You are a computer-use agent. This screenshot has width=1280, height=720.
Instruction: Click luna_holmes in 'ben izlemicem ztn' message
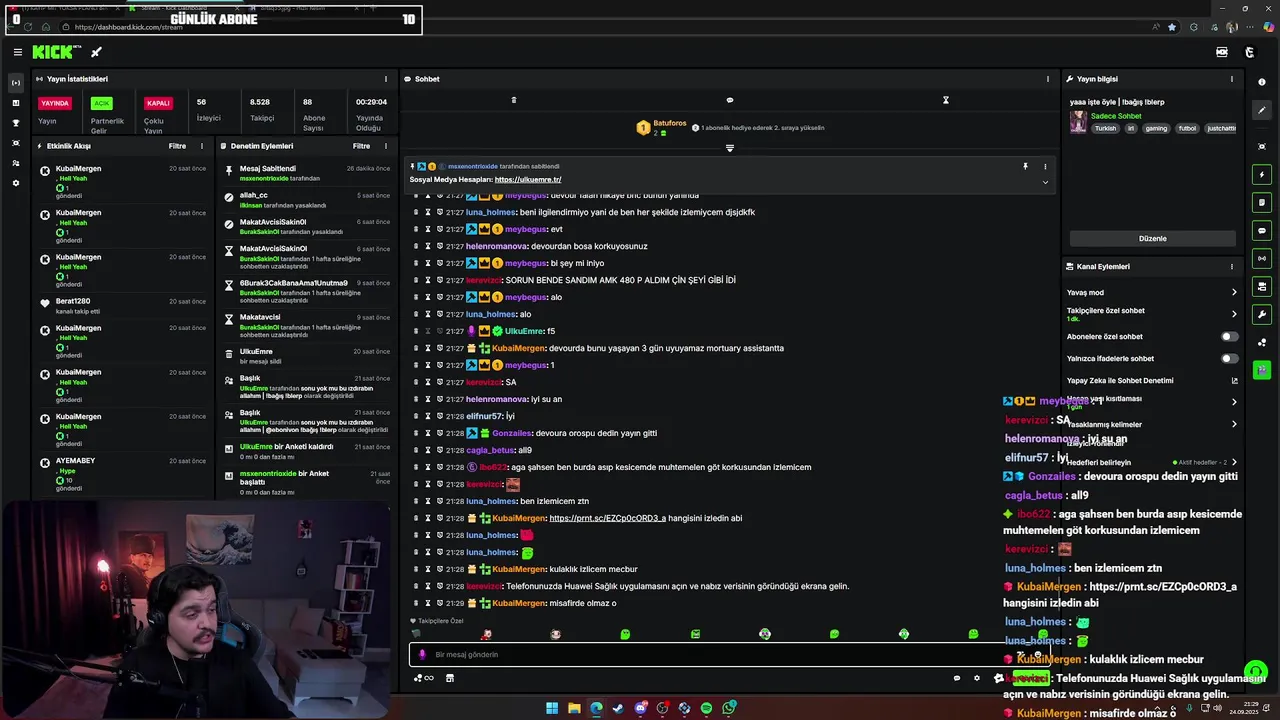pyautogui.click(x=491, y=501)
